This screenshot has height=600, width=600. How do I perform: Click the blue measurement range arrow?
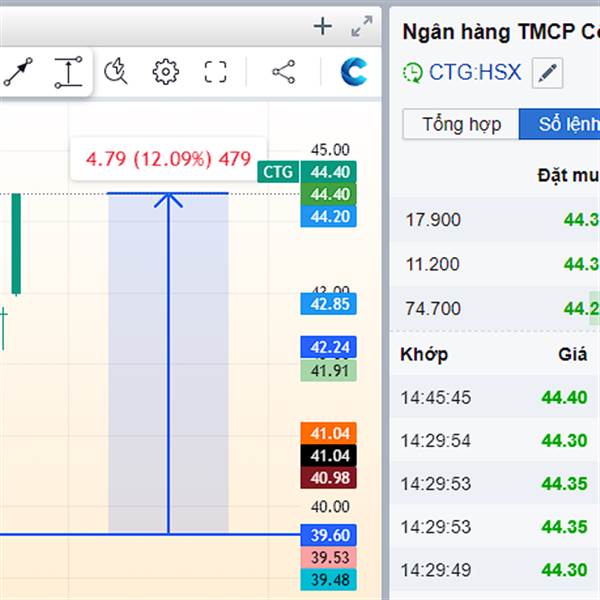pyautogui.click(x=168, y=364)
